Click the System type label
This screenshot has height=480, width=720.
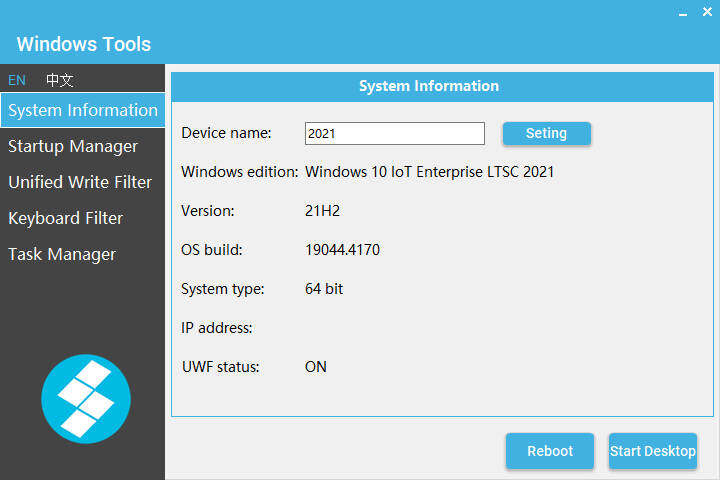[x=223, y=289]
